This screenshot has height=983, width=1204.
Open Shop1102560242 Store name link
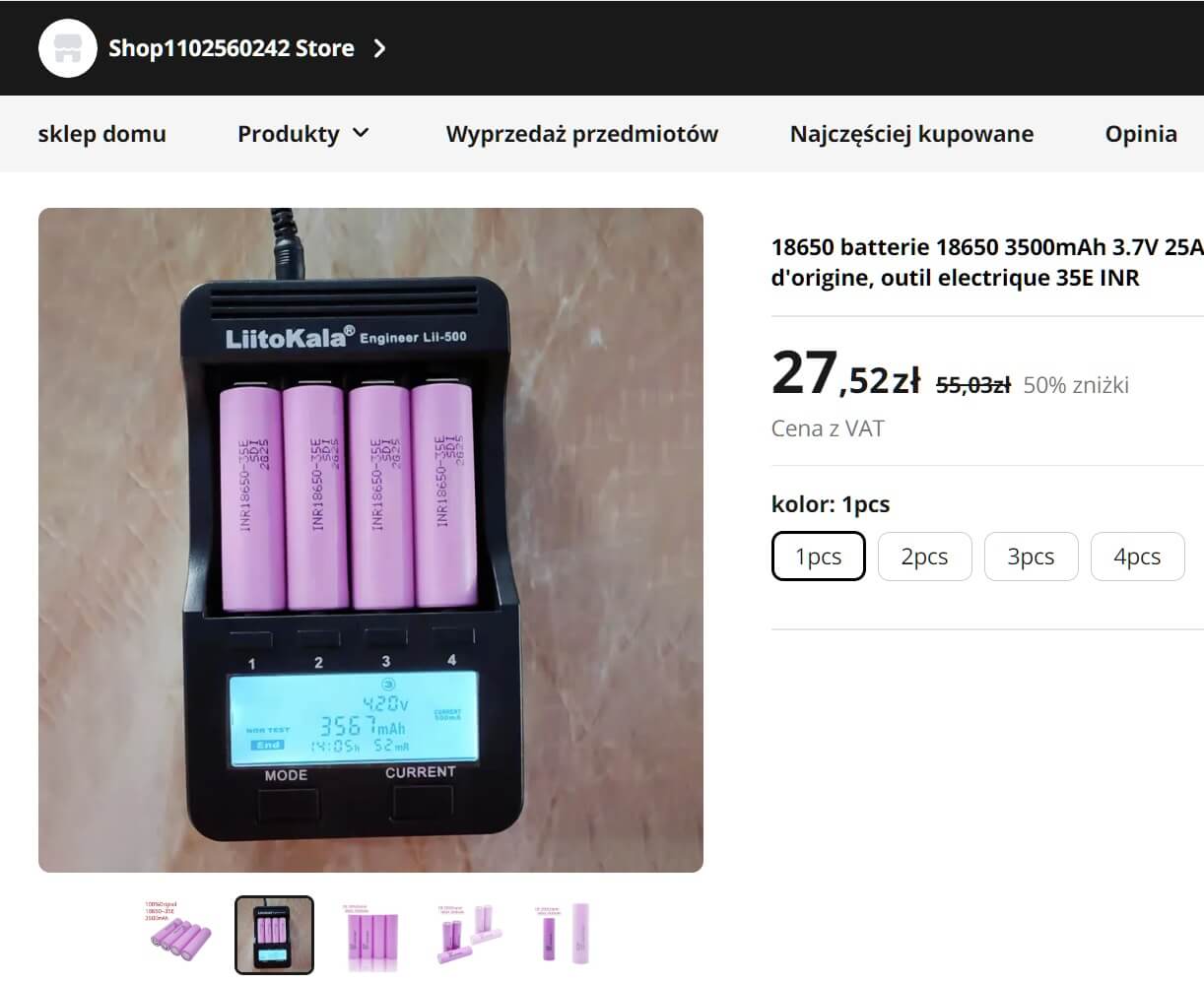(x=232, y=48)
